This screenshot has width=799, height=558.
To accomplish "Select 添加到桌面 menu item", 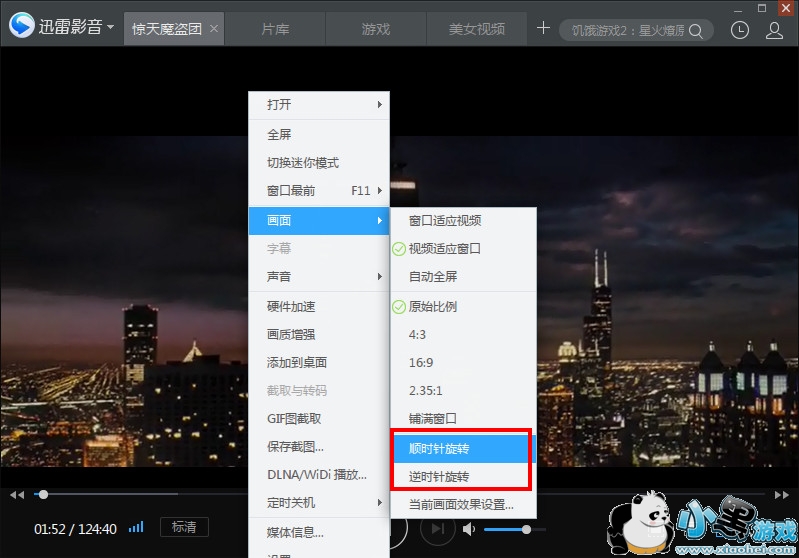I will pos(319,363).
